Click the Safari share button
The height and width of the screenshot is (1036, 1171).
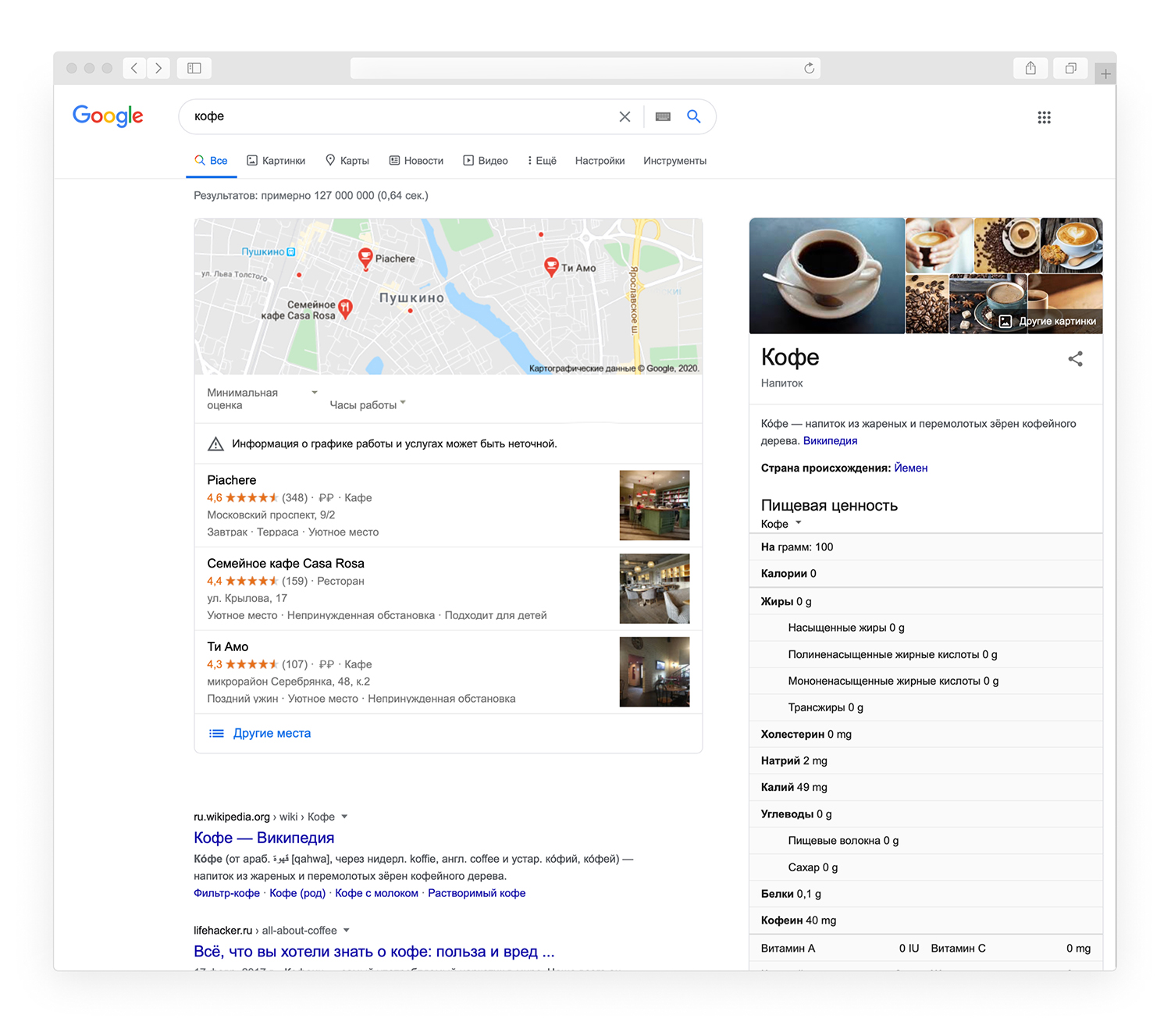coord(1030,69)
